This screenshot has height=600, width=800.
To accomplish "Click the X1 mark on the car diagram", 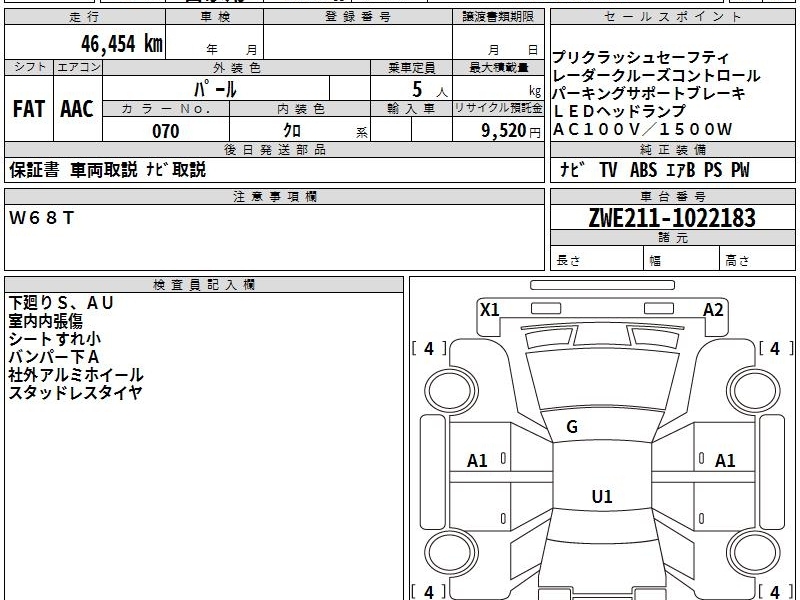I will click(490, 310).
